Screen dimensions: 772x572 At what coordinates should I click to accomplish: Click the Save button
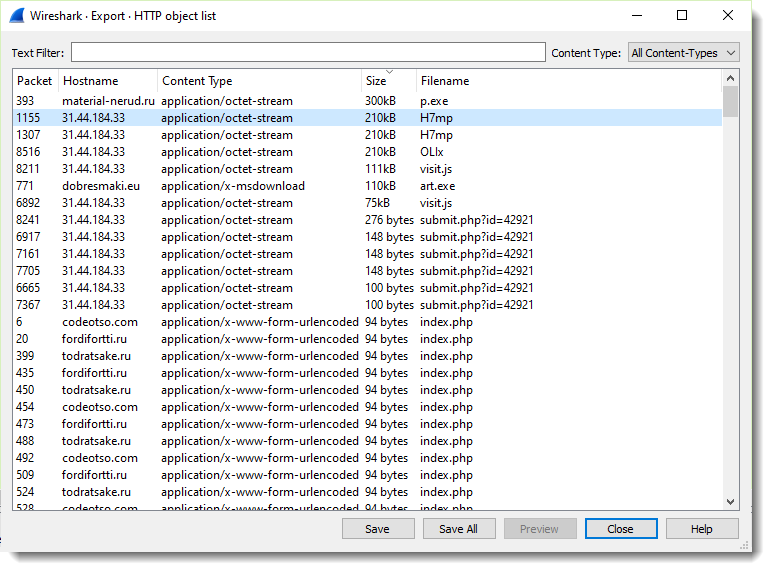(378, 529)
